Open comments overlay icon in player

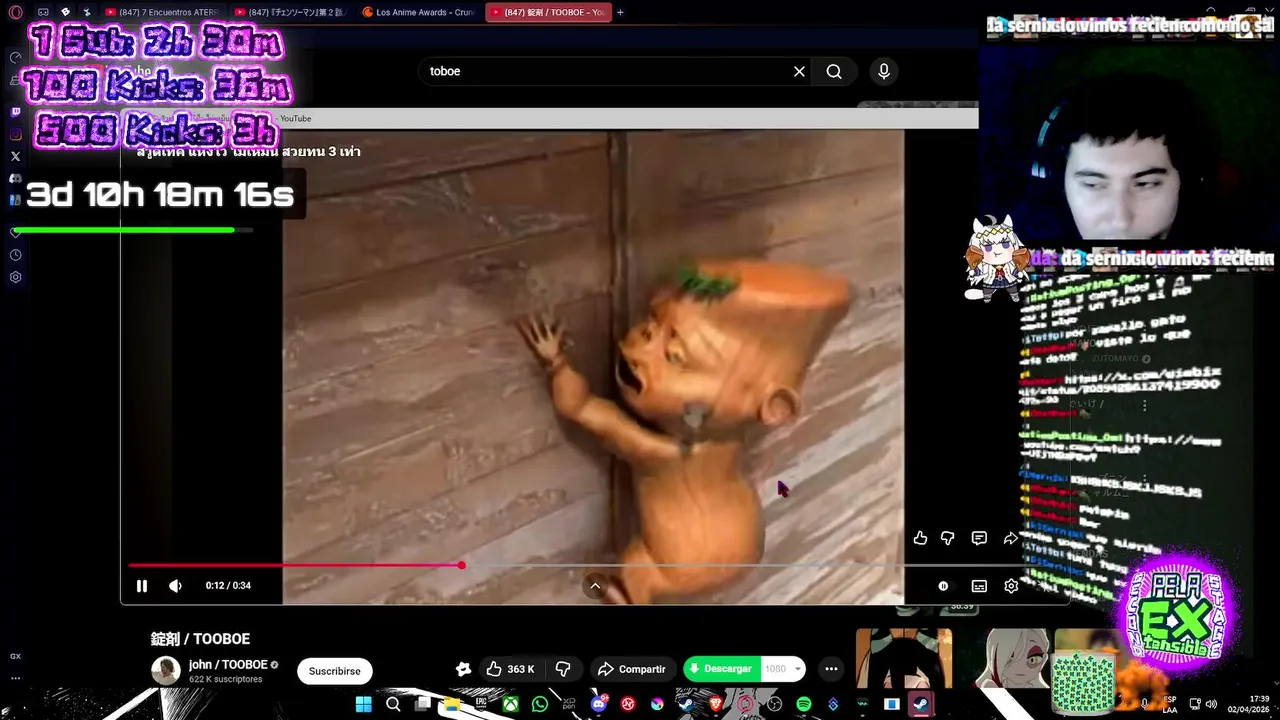[979, 538]
